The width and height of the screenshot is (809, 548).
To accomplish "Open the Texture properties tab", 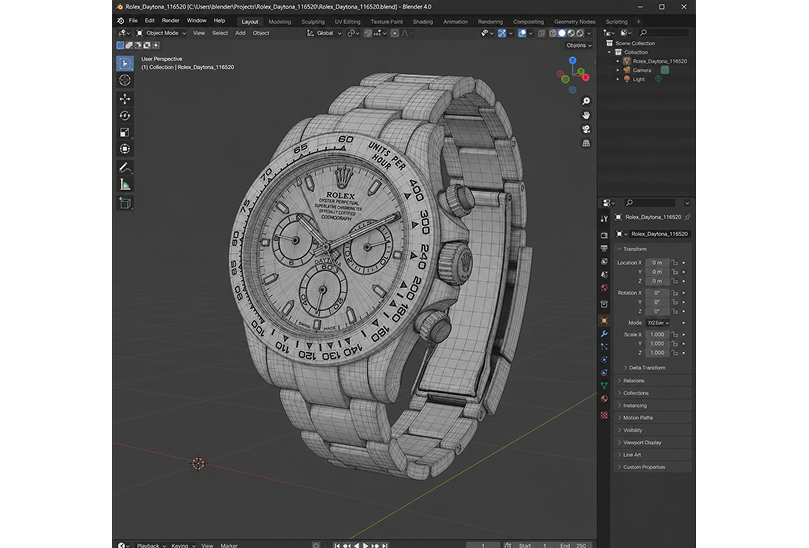I will (x=604, y=415).
